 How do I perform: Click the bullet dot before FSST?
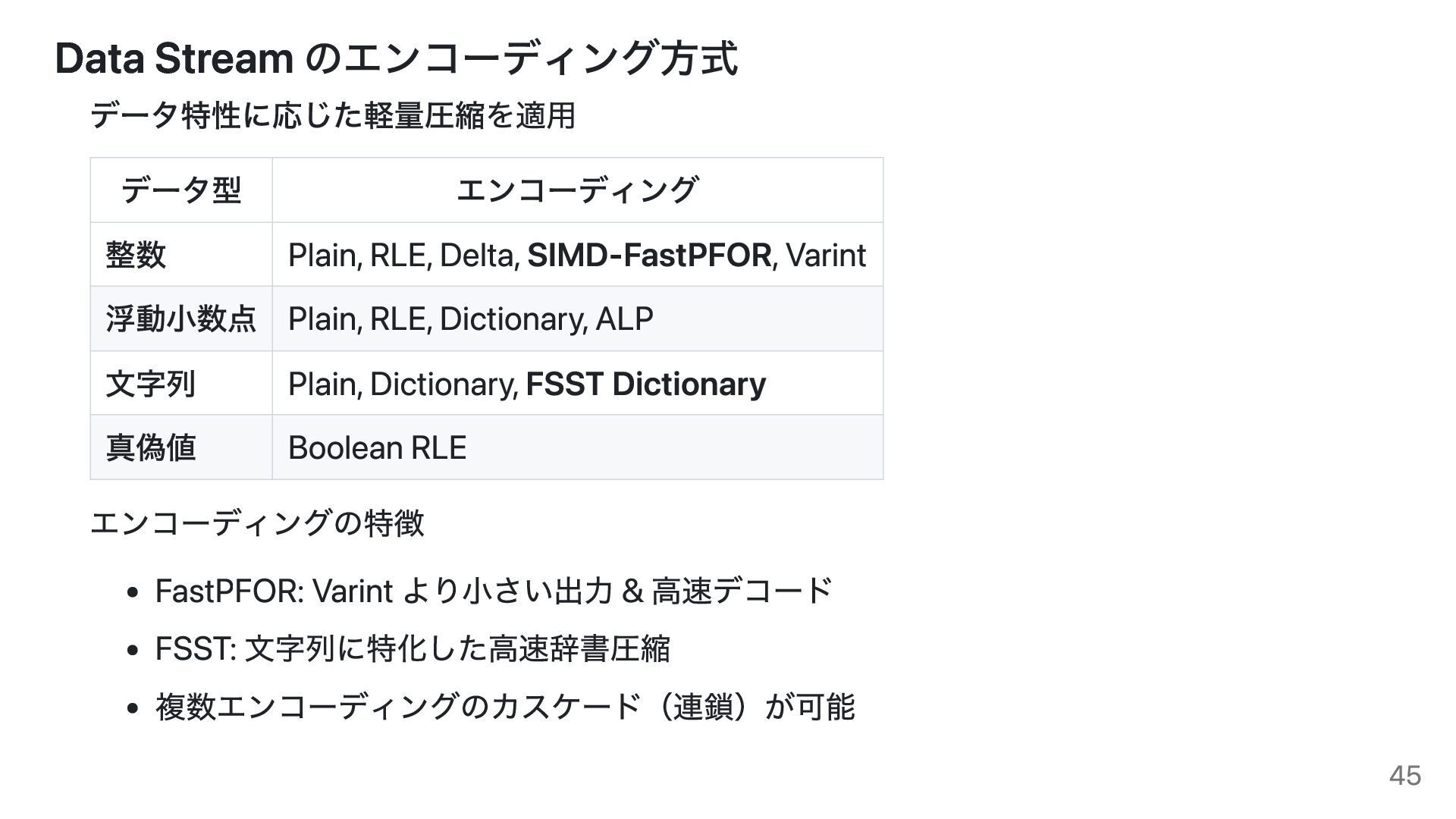point(133,650)
